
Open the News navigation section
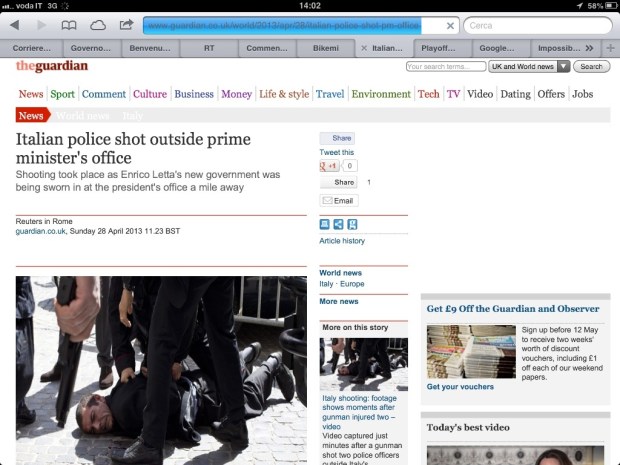31,94
